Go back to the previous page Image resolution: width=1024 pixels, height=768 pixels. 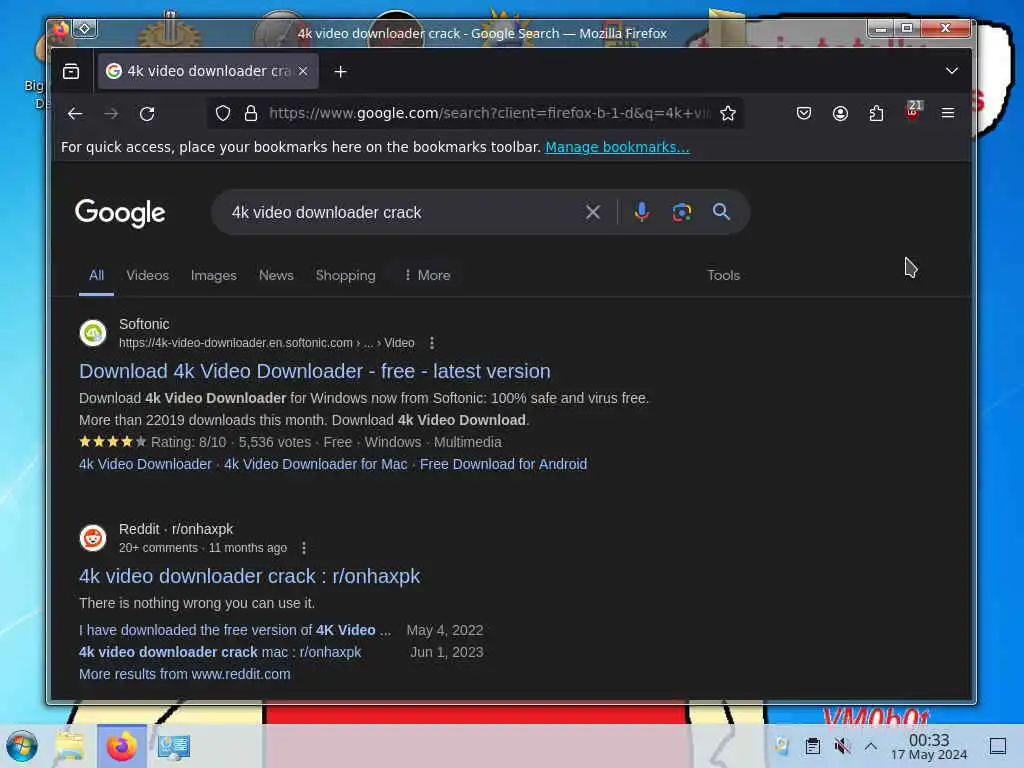coord(75,114)
